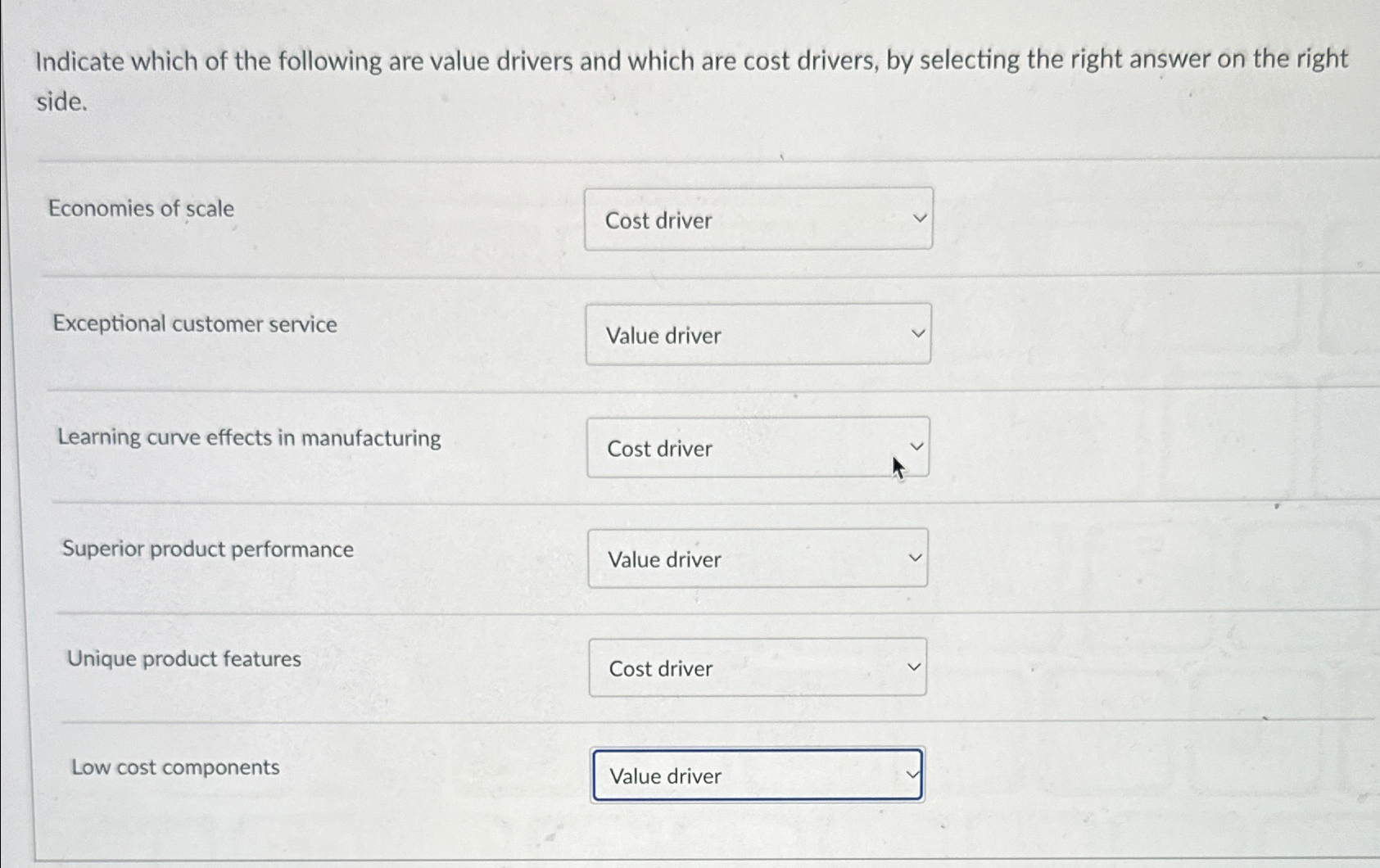Click the chevron on the Low cost components selector
The image size is (1380, 868).
[x=912, y=773]
